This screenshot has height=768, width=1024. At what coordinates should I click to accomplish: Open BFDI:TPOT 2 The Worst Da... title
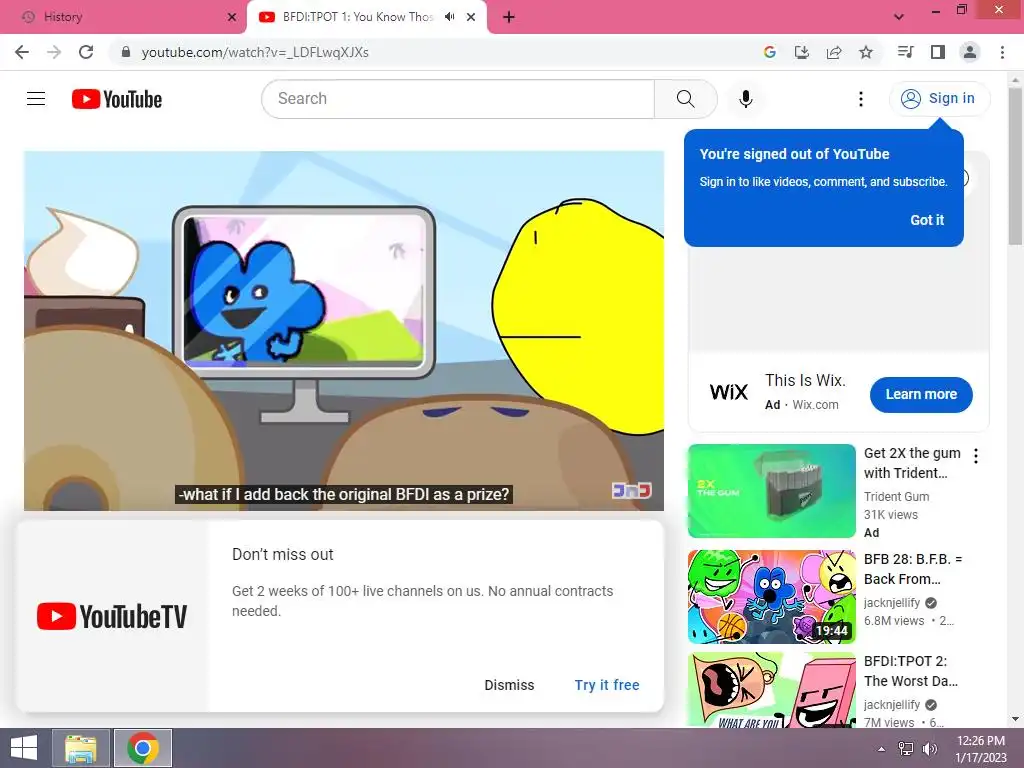click(x=910, y=671)
